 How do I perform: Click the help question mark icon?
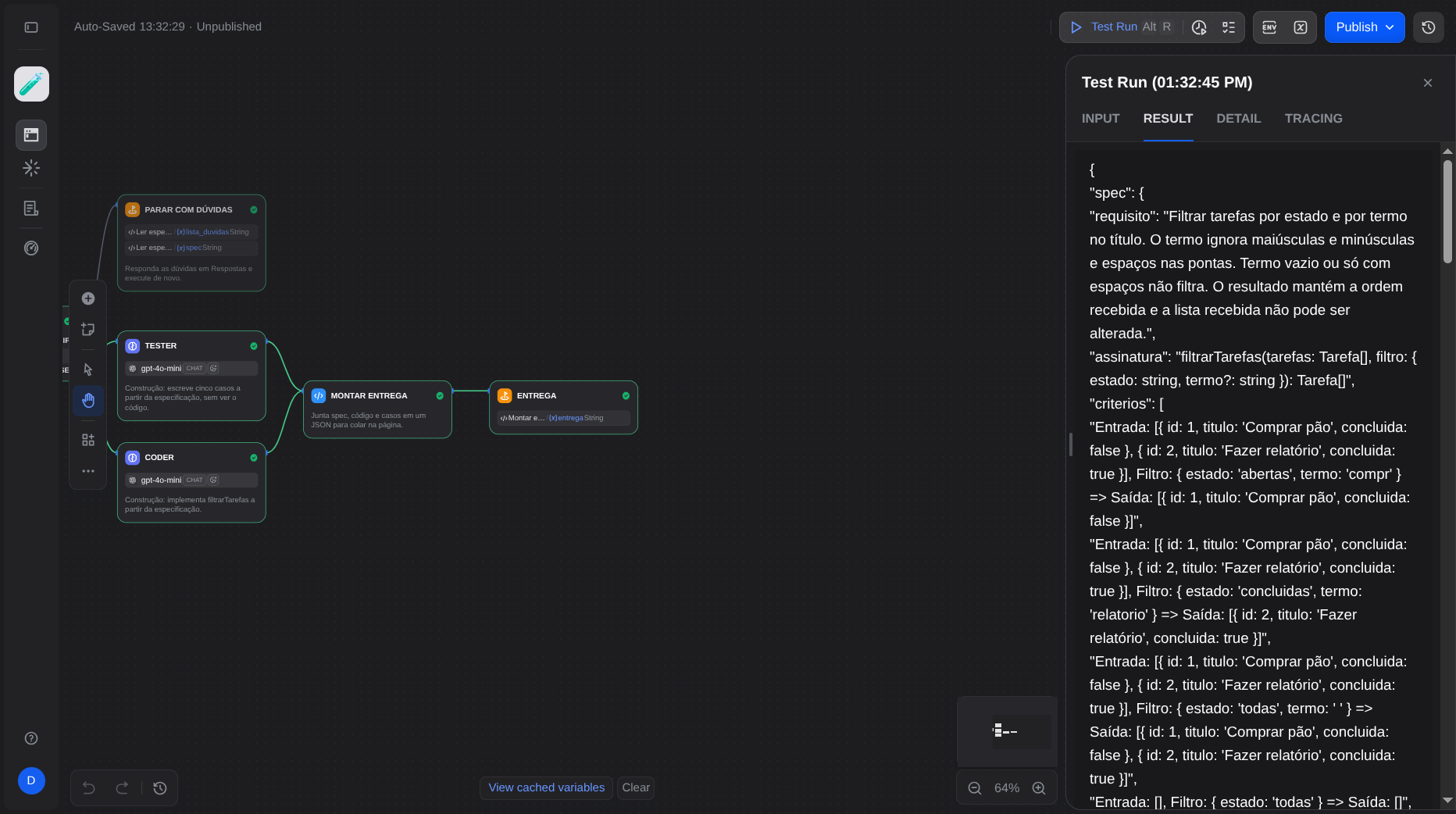coord(31,738)
